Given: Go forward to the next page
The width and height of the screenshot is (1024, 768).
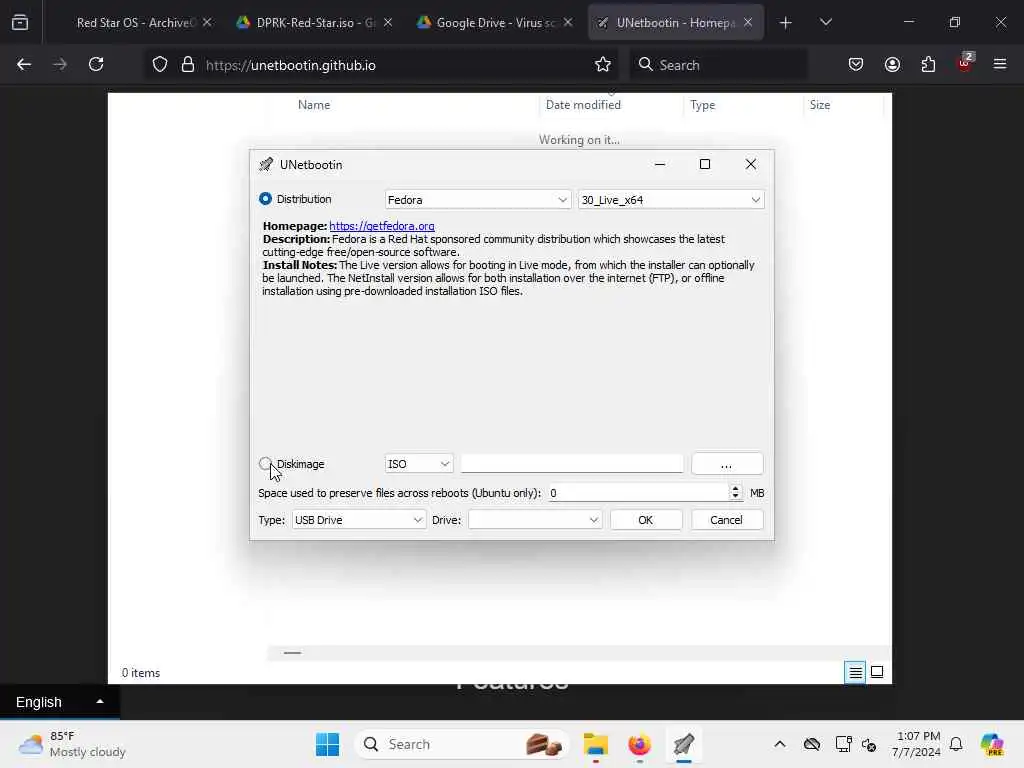Looking at the screenshot, I should pos(60,64).
